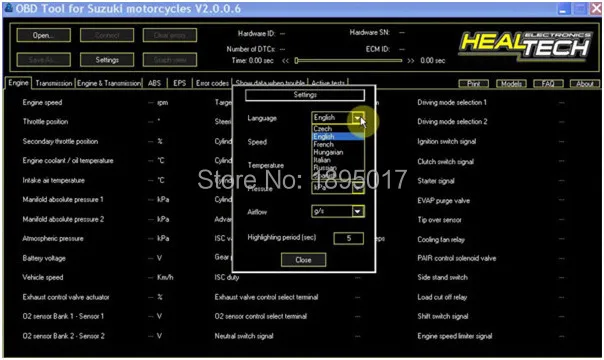Click the Highlighting period input field
Viewport: 604px width, 360px height.
349,238
